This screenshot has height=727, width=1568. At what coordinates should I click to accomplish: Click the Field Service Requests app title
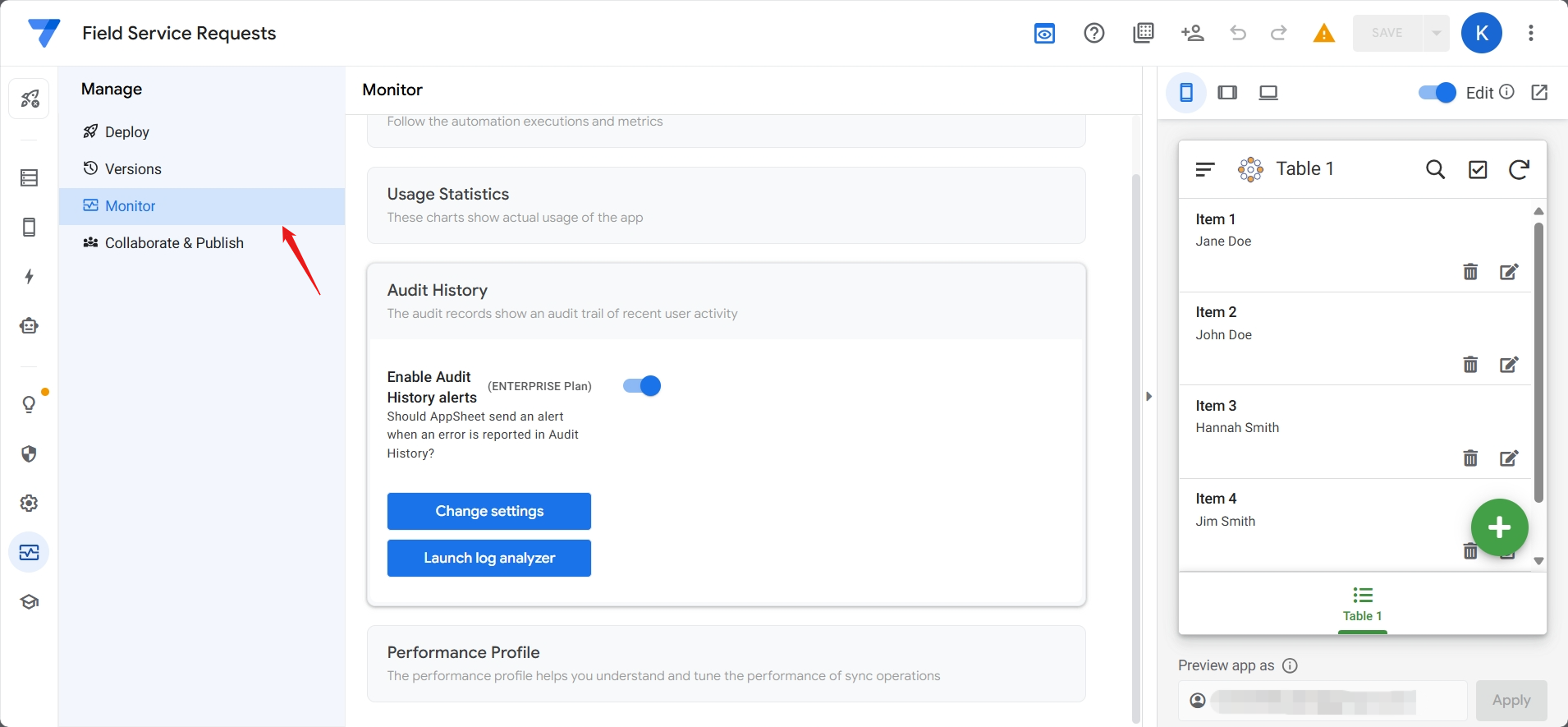pyautogui.click(x=179, y=33)
